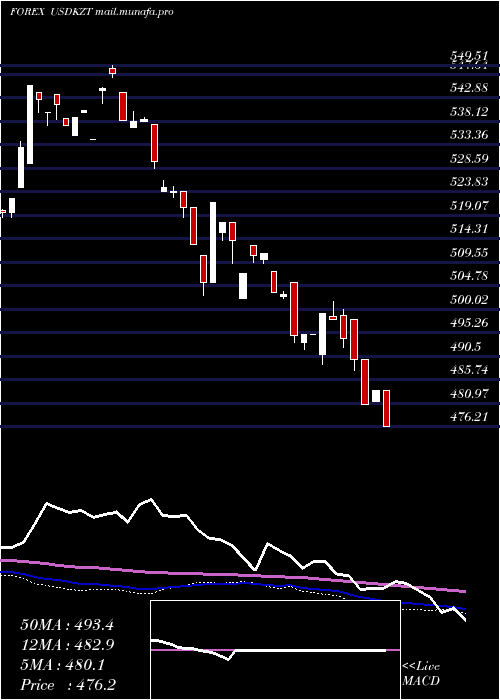Click the Price : 476.2 readout
Screen dimensions: 500x700
coord(68,685)
